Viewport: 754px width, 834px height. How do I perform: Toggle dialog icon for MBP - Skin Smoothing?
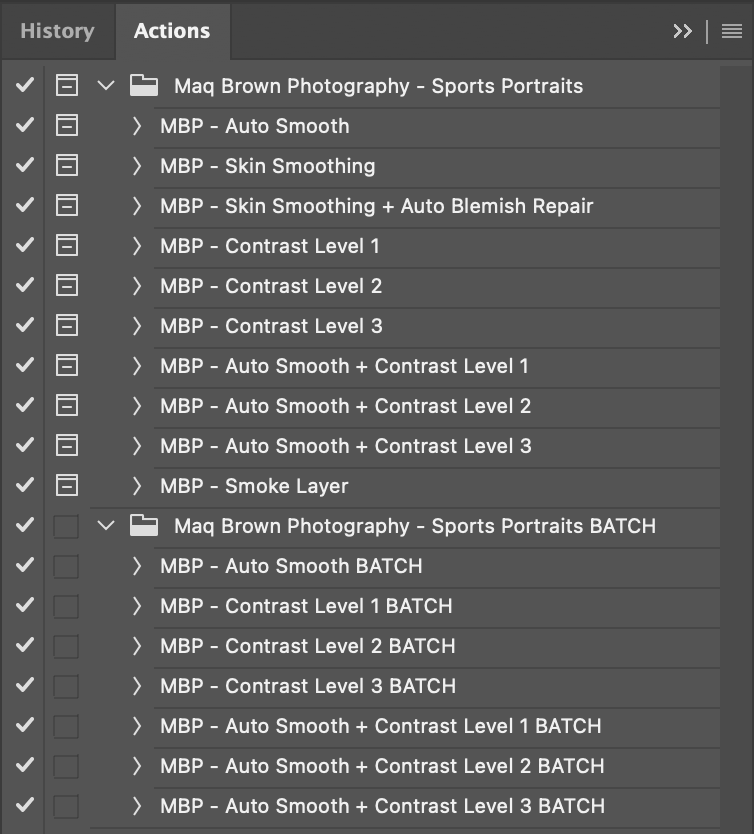tap(67, 165)
